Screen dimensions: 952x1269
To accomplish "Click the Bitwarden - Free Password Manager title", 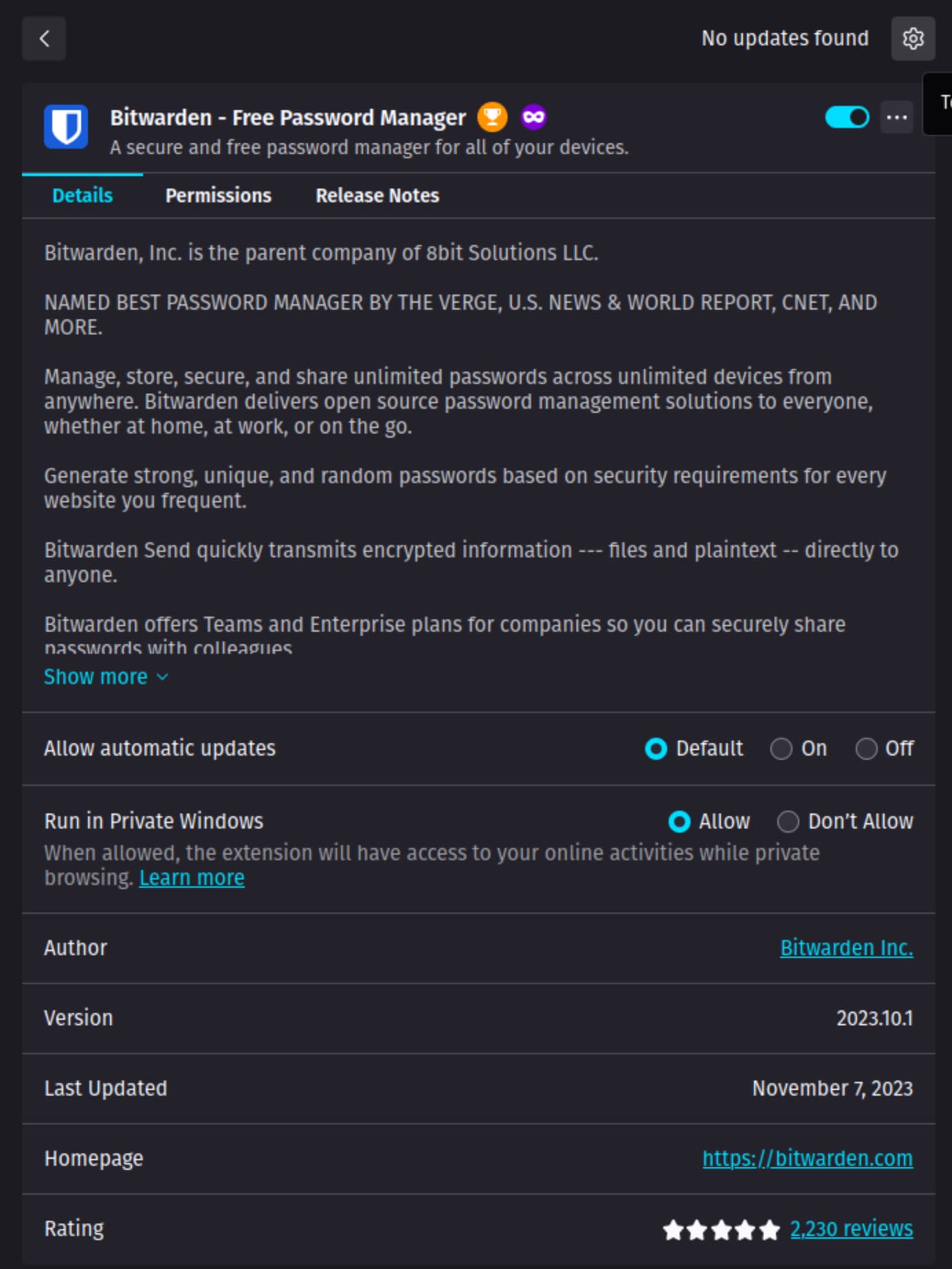I will (x=288, y=118).
